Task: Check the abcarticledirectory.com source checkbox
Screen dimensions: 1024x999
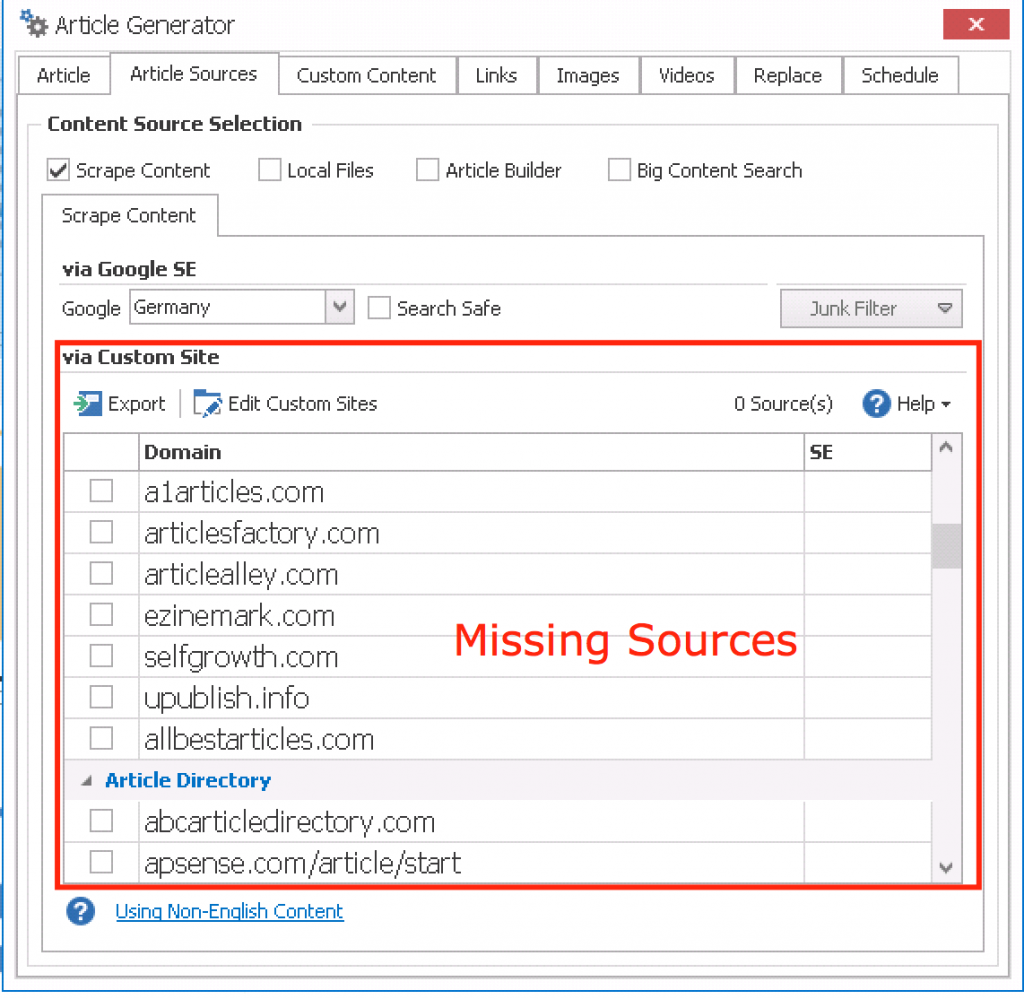Action: [101, 821]
